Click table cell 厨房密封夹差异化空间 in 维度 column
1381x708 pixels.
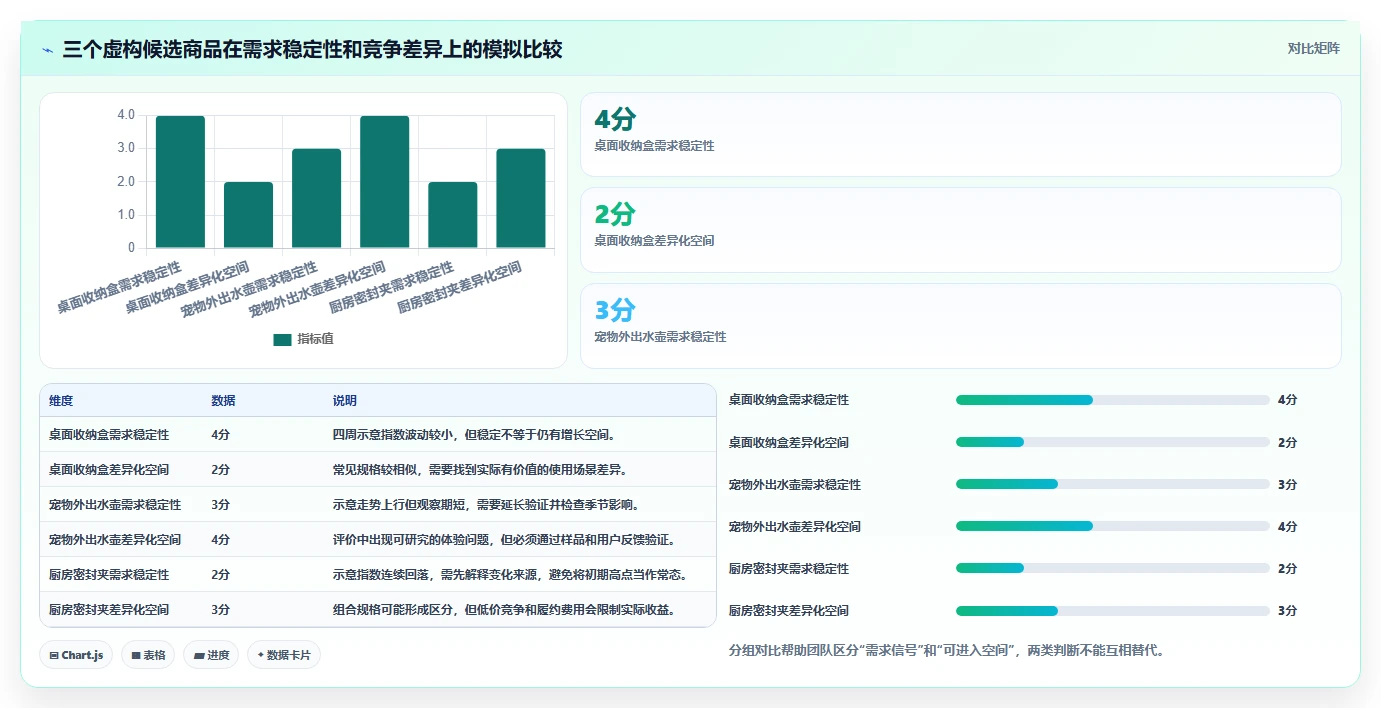(109, 609)
